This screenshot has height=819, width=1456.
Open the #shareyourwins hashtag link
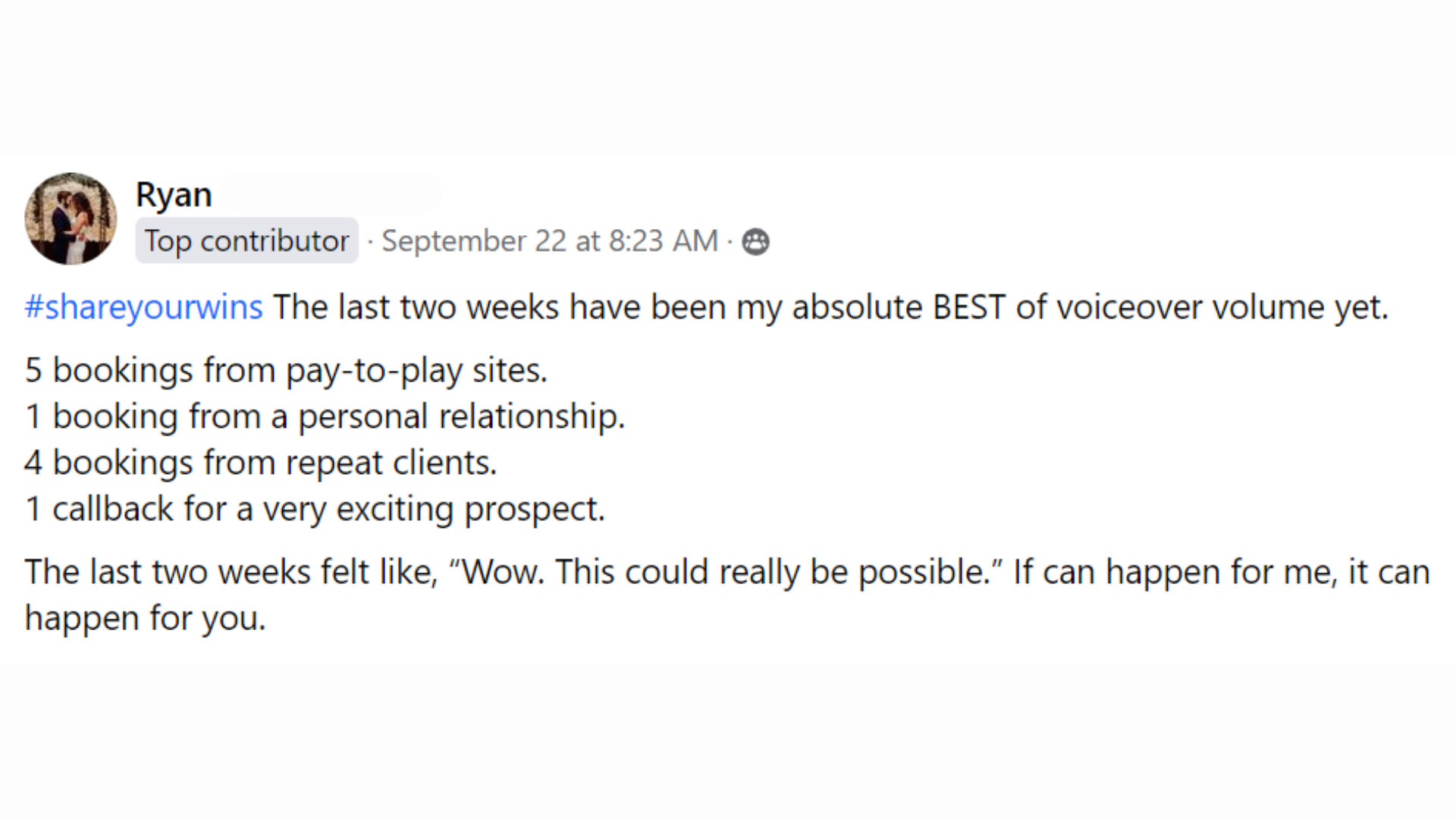coord(143,307)
